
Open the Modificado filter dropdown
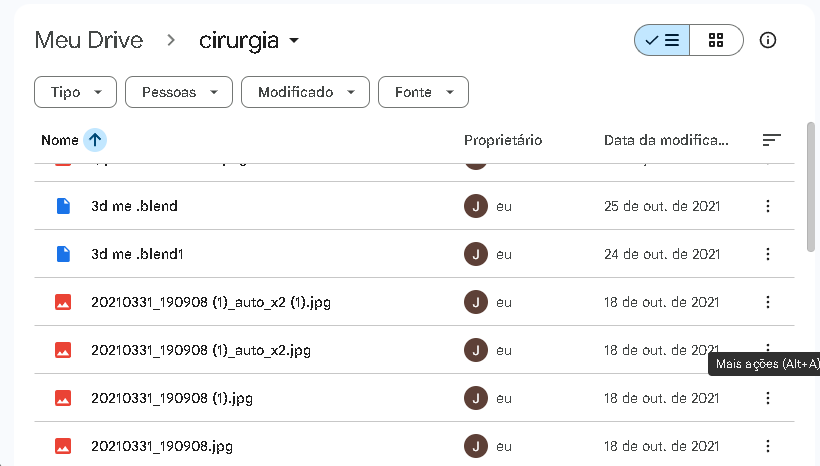tap(305, 92)
